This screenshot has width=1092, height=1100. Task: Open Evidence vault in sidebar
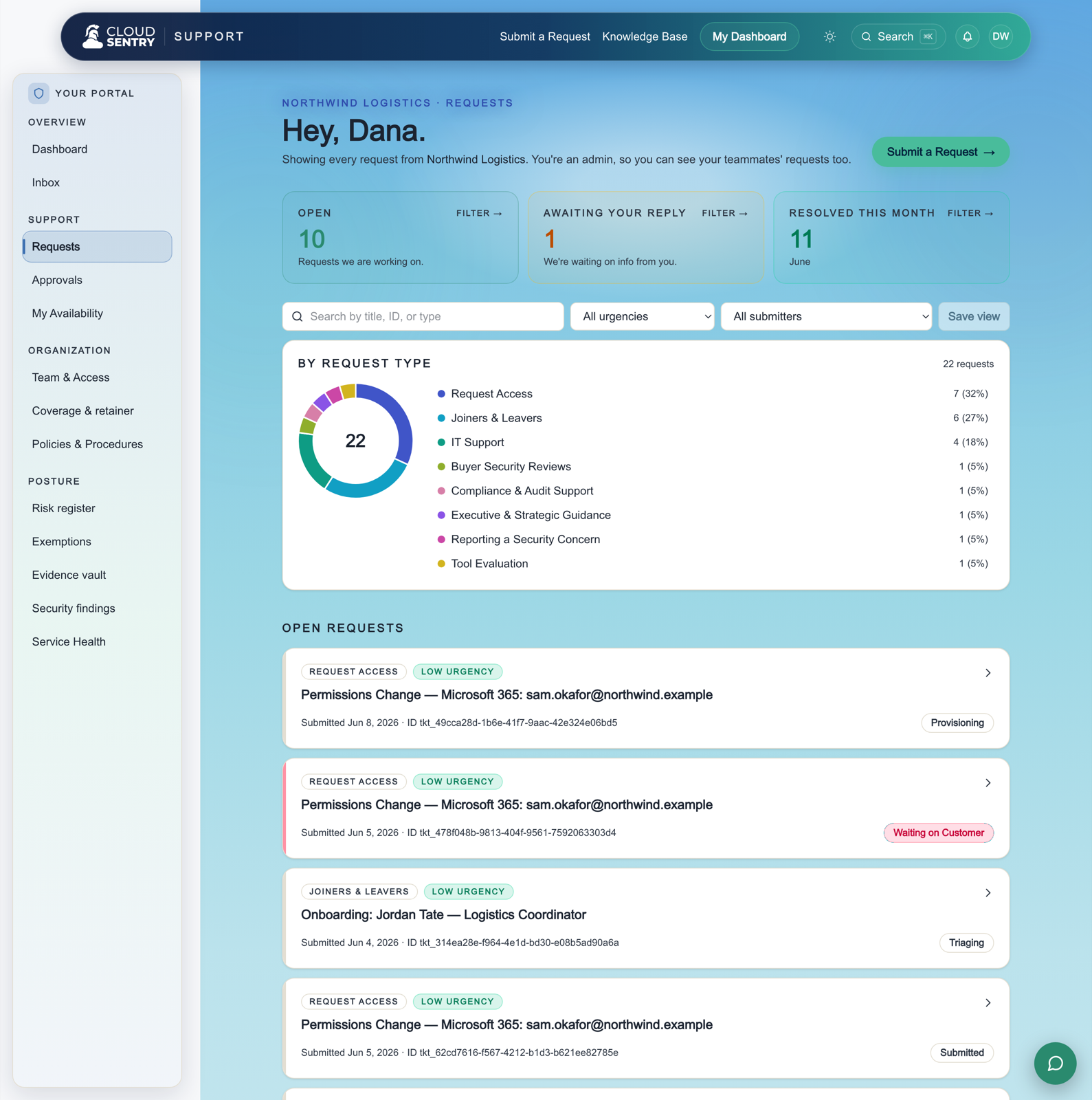pyautogui.click(x=97, y=575)
